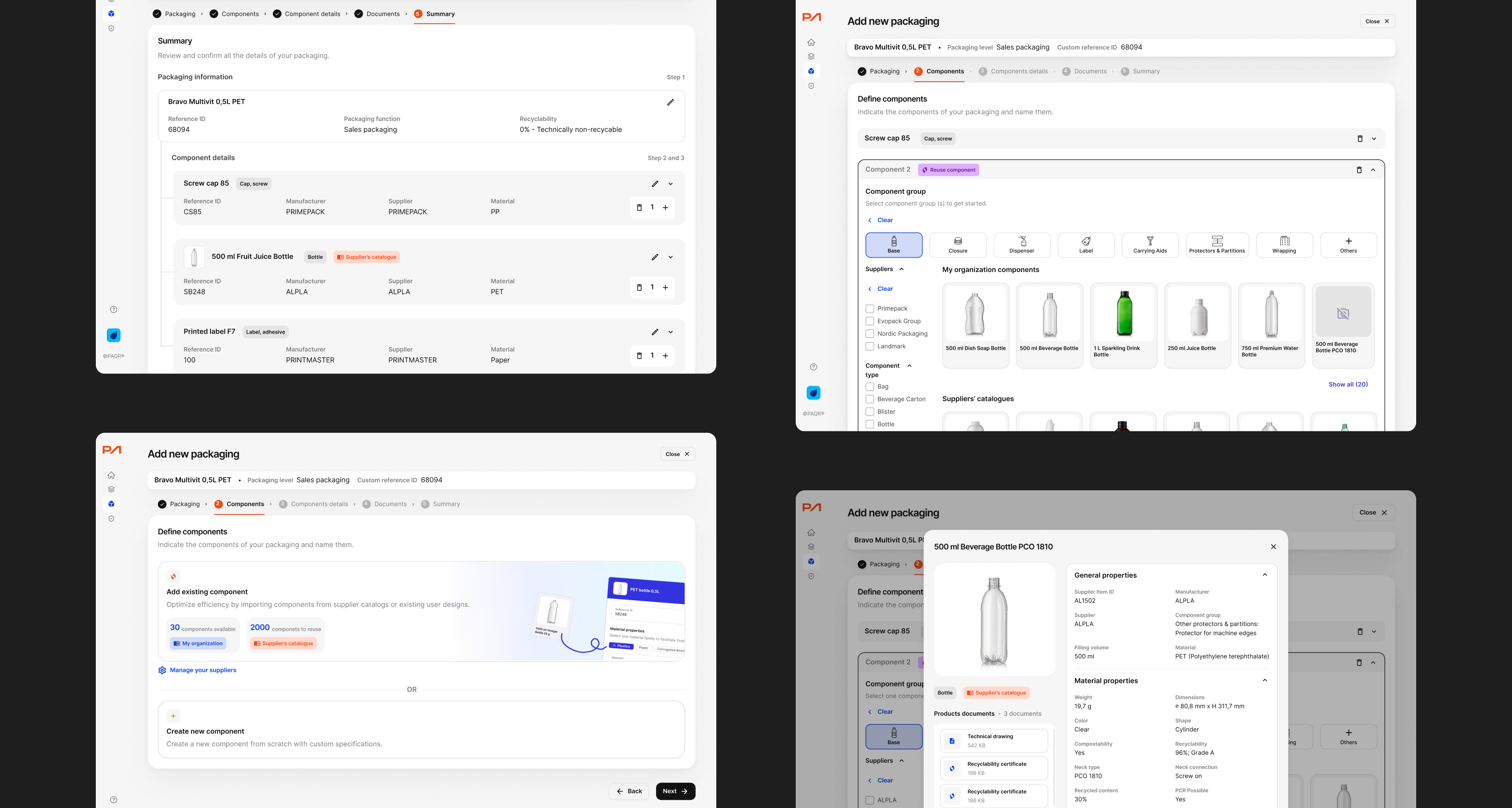Open Components details step in Add existing component window

313,504
